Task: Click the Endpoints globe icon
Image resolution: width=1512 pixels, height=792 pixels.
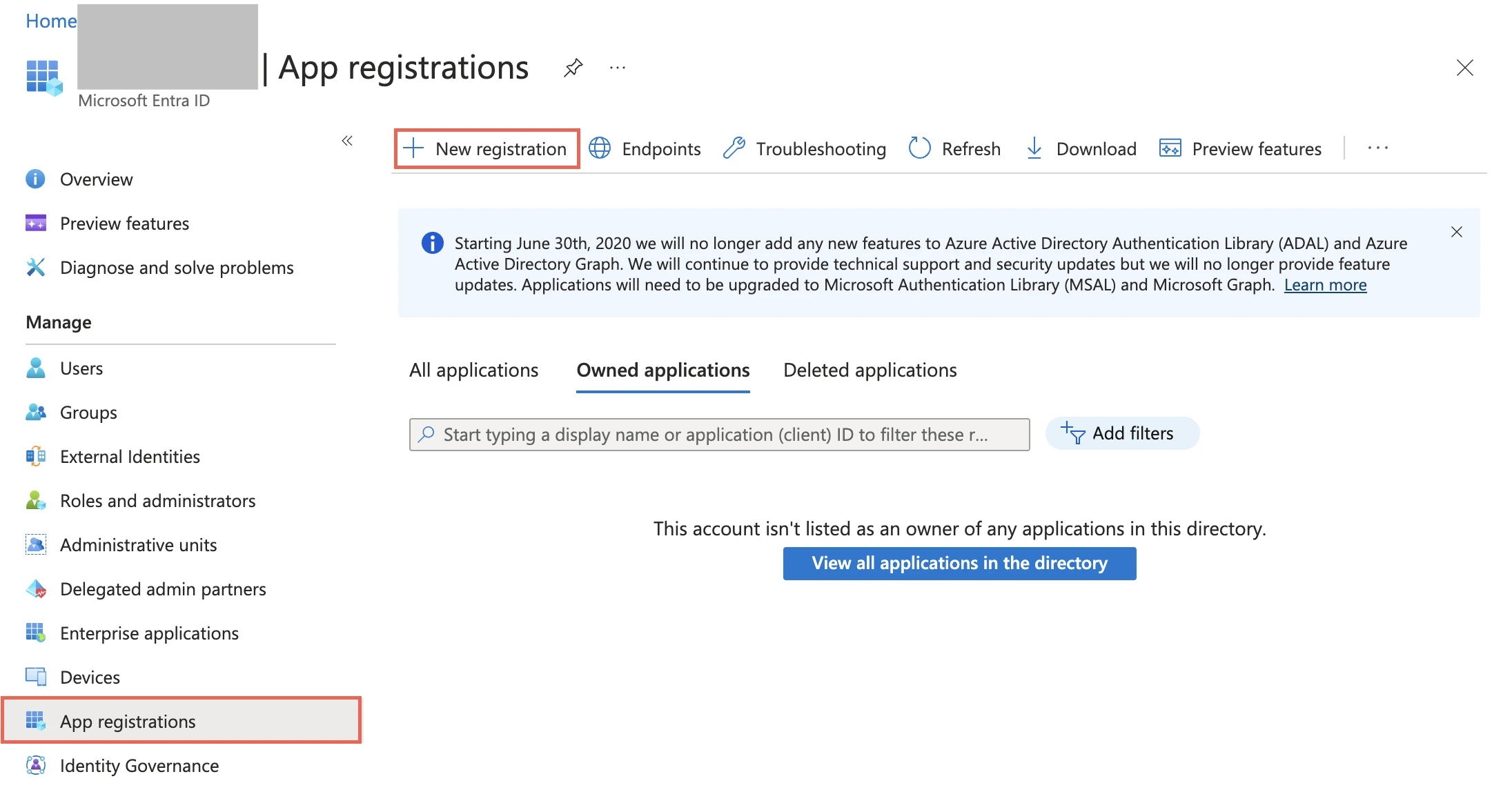Action: point(600,148)
